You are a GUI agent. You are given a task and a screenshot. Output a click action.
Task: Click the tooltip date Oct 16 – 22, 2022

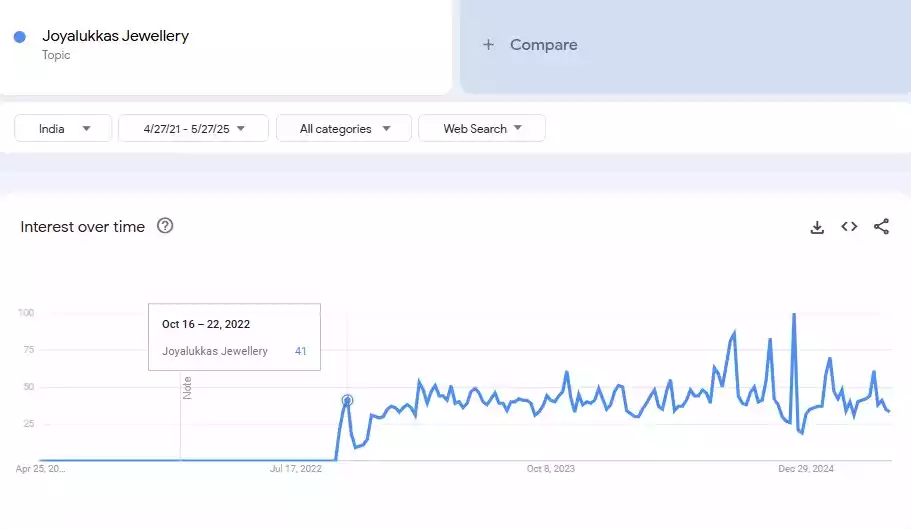[206, 324]
